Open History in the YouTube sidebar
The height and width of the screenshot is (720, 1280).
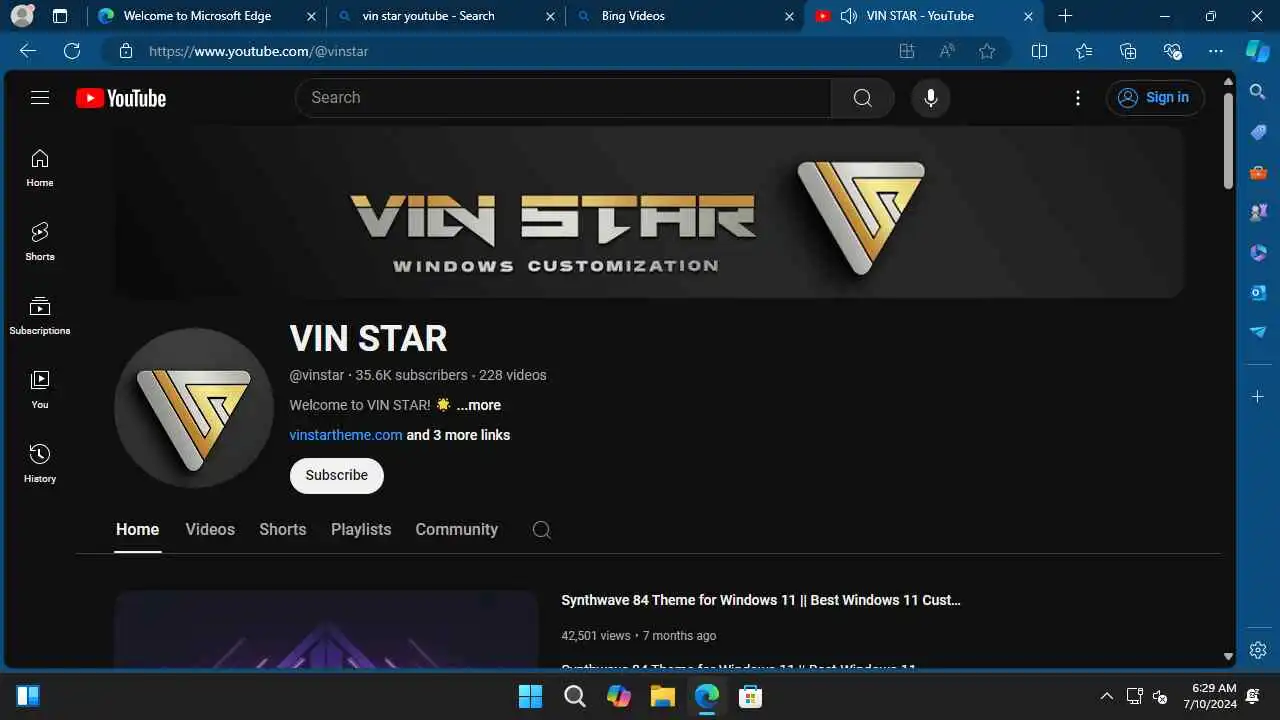[40, 464]
